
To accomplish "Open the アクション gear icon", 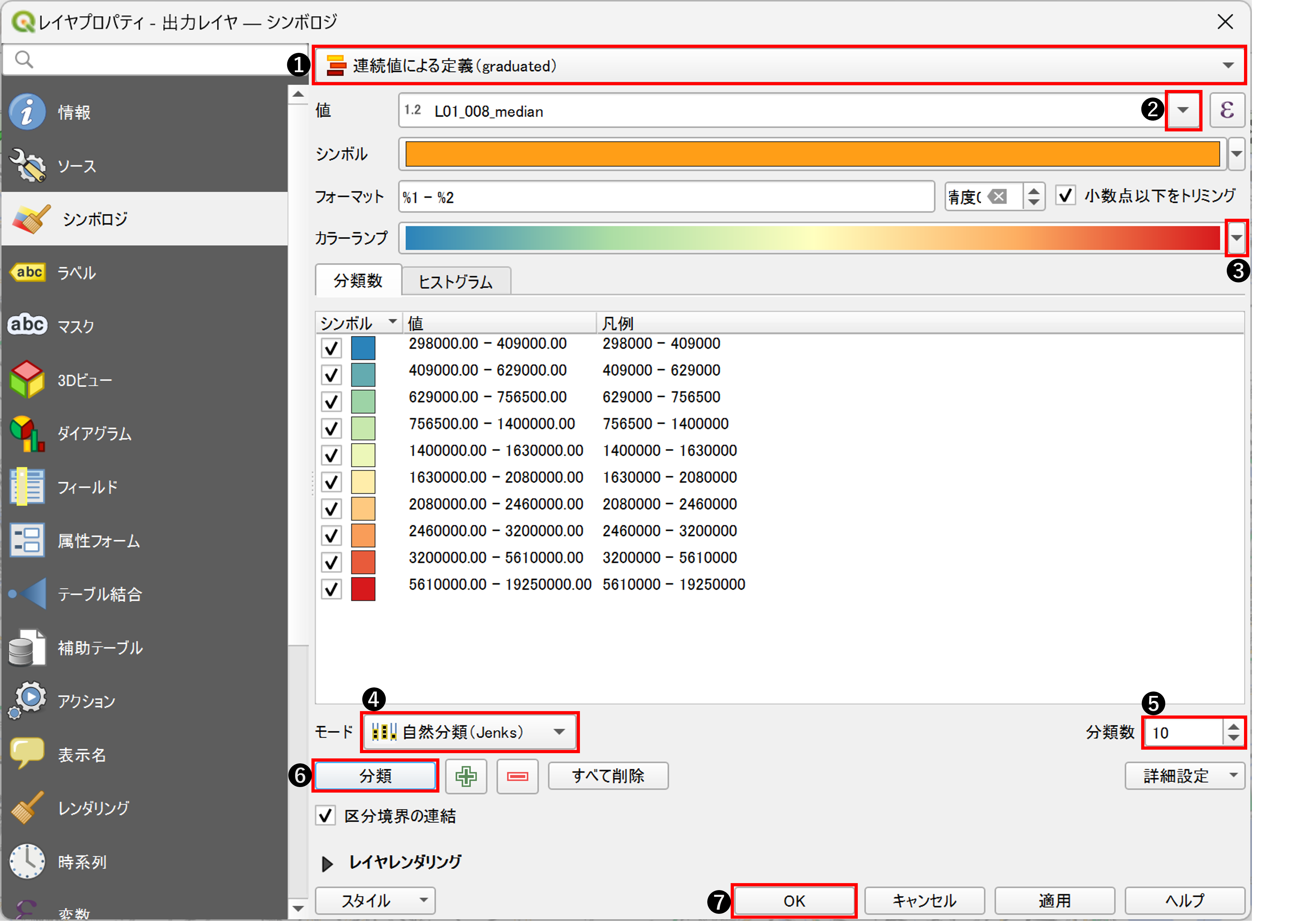I will (x=27, y=700).
